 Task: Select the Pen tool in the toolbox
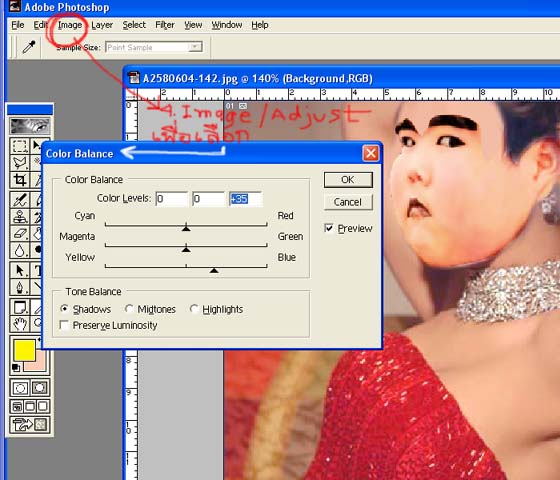pyautogui.click(x=20, y=287)
